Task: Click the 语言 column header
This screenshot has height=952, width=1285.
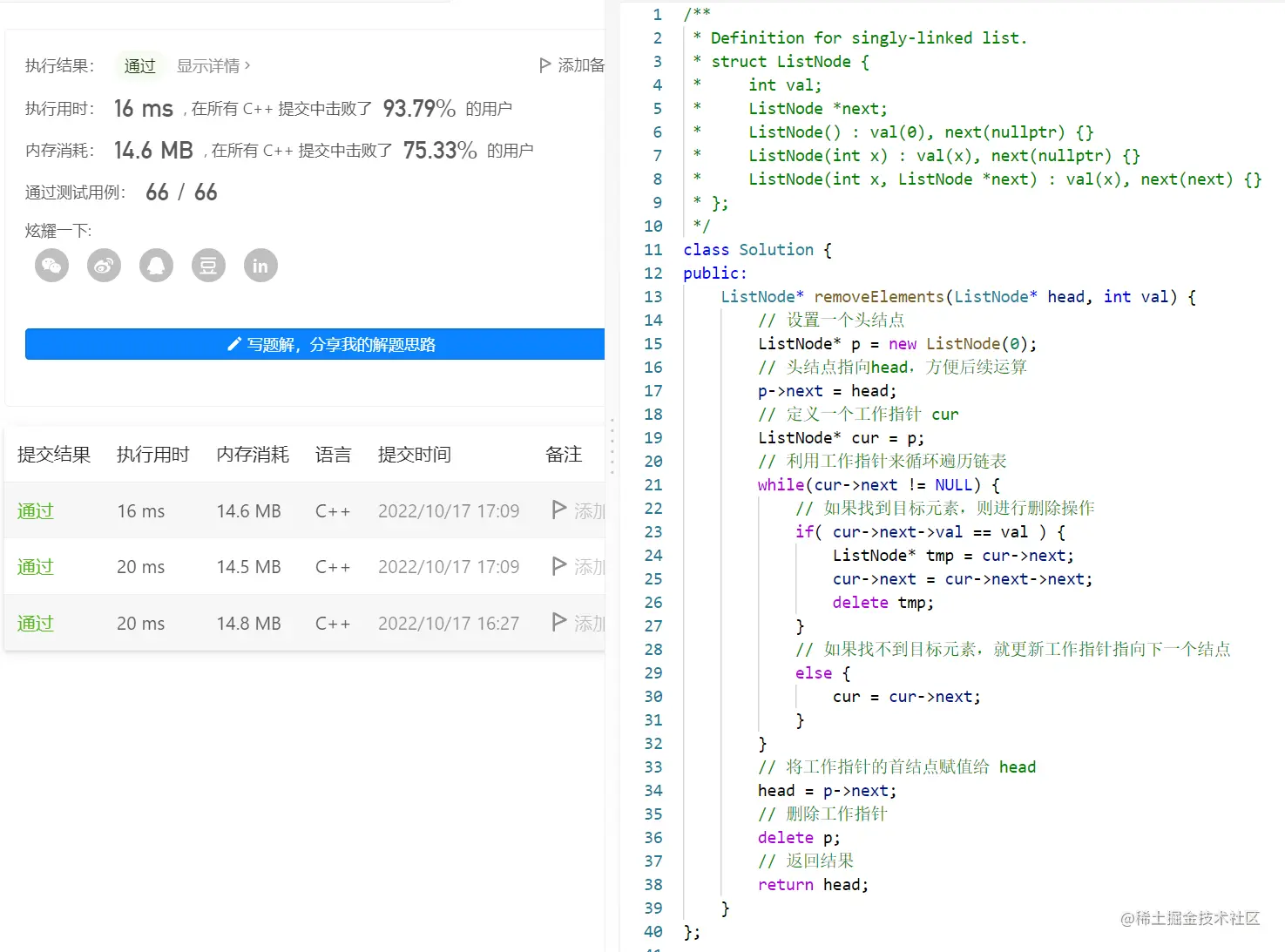Action: pos(334,455)
